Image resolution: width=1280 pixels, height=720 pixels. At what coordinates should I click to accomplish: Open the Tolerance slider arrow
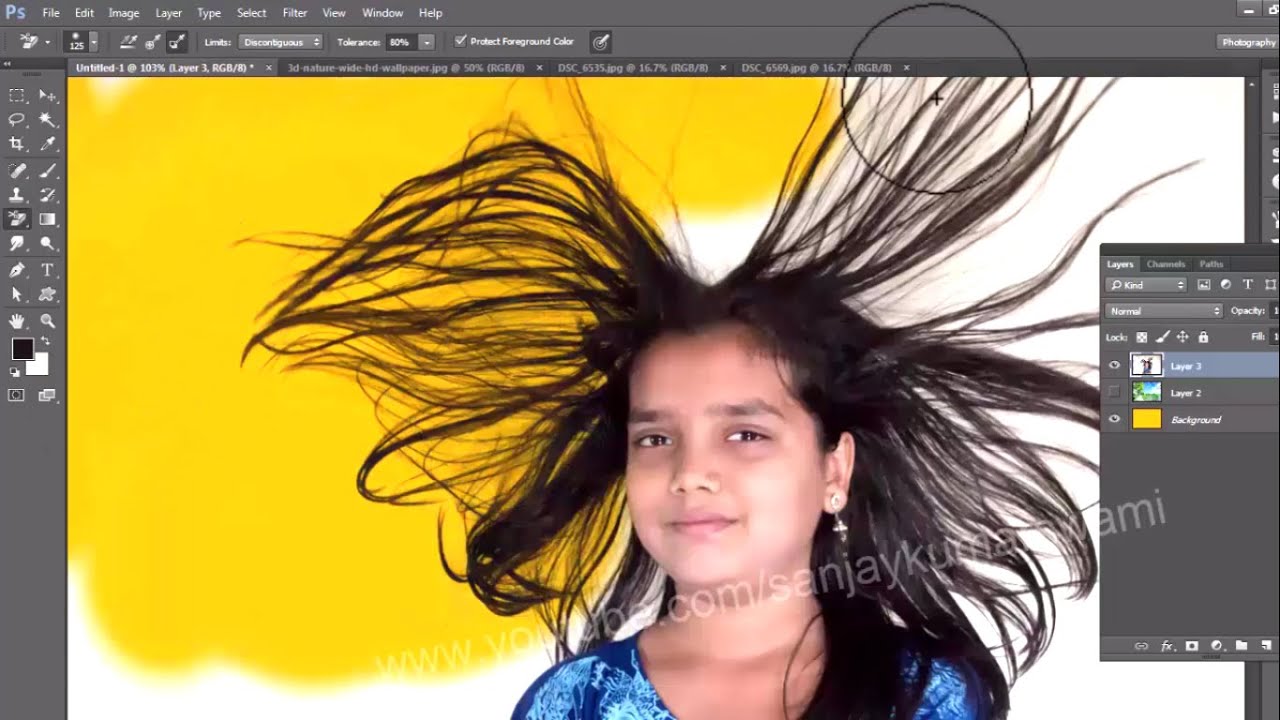[x=427, y=42]
